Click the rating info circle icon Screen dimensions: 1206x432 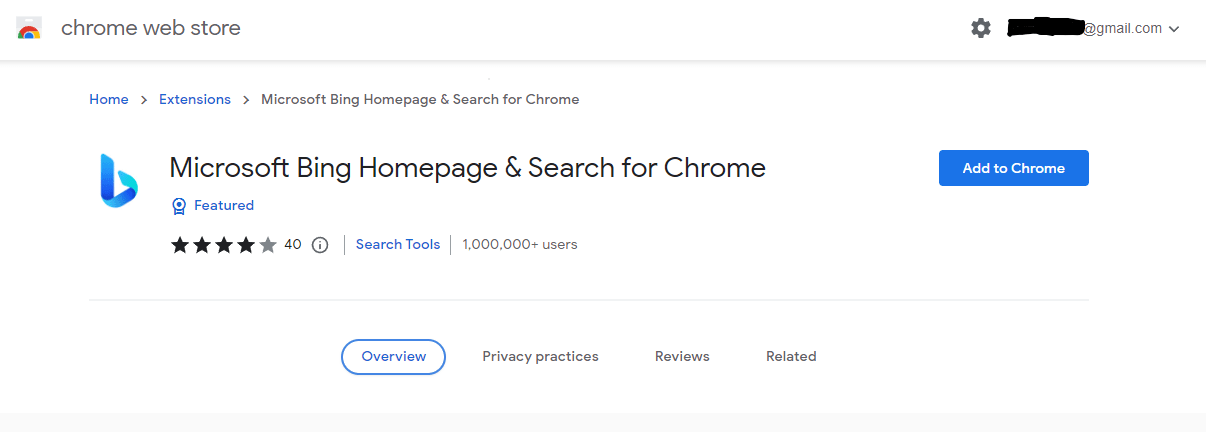point(320,245)
